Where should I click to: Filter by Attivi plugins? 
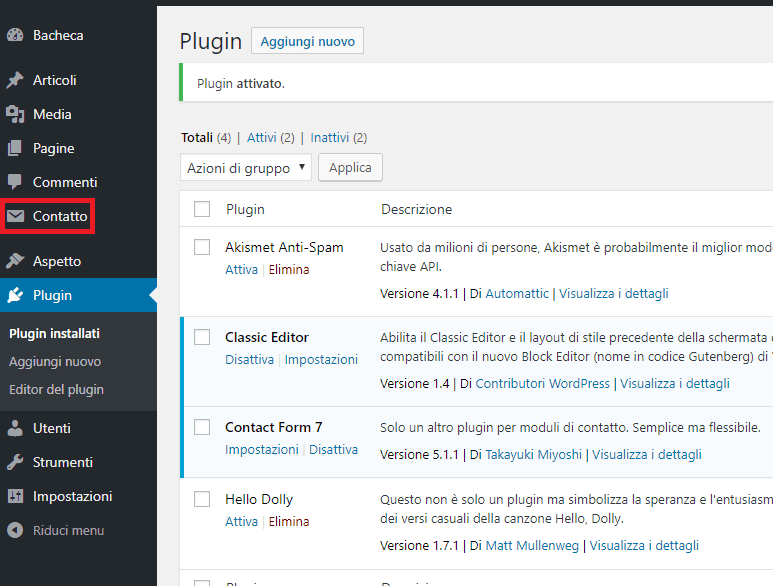tap(261, 138)
